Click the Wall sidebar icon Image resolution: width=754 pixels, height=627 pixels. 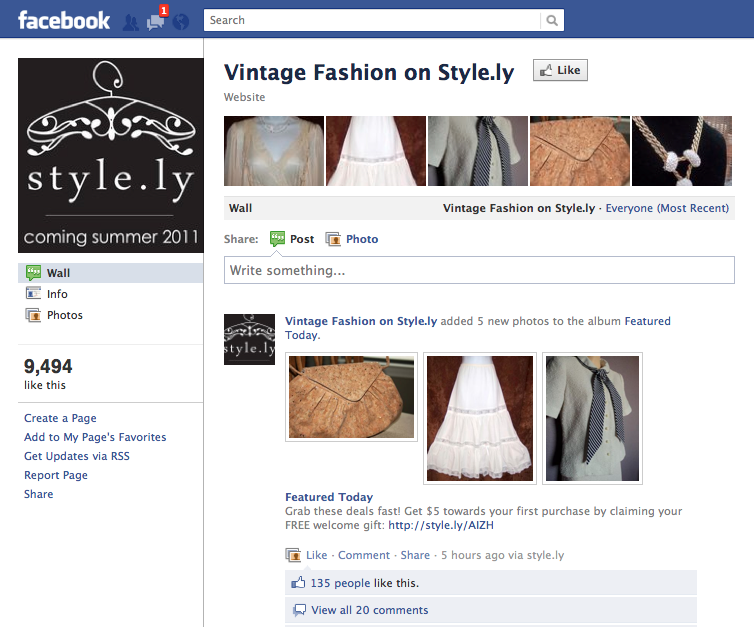pyautogui.click(x=33, y=273)
